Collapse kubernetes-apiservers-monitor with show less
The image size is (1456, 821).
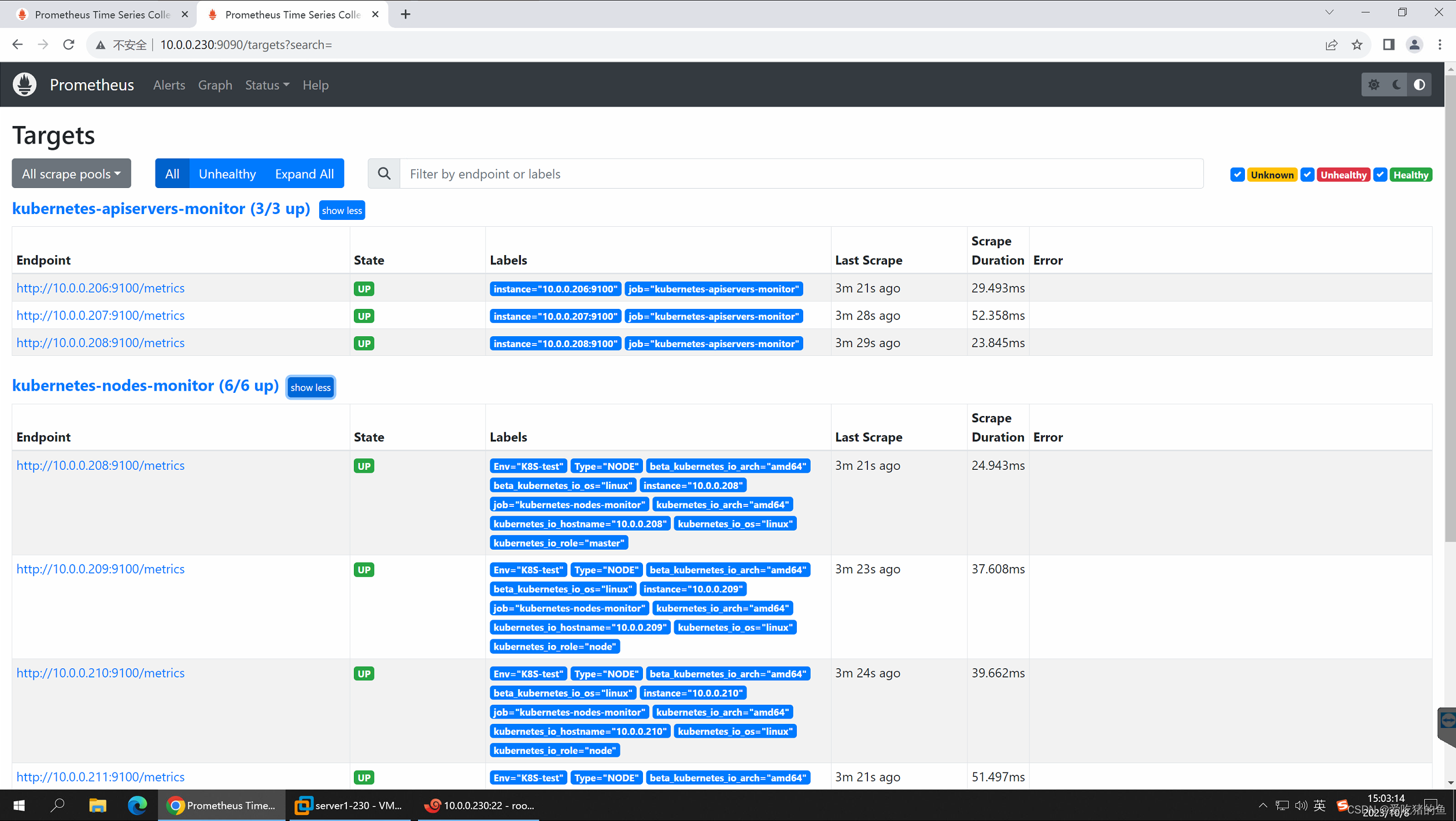[x=342, y=210]
